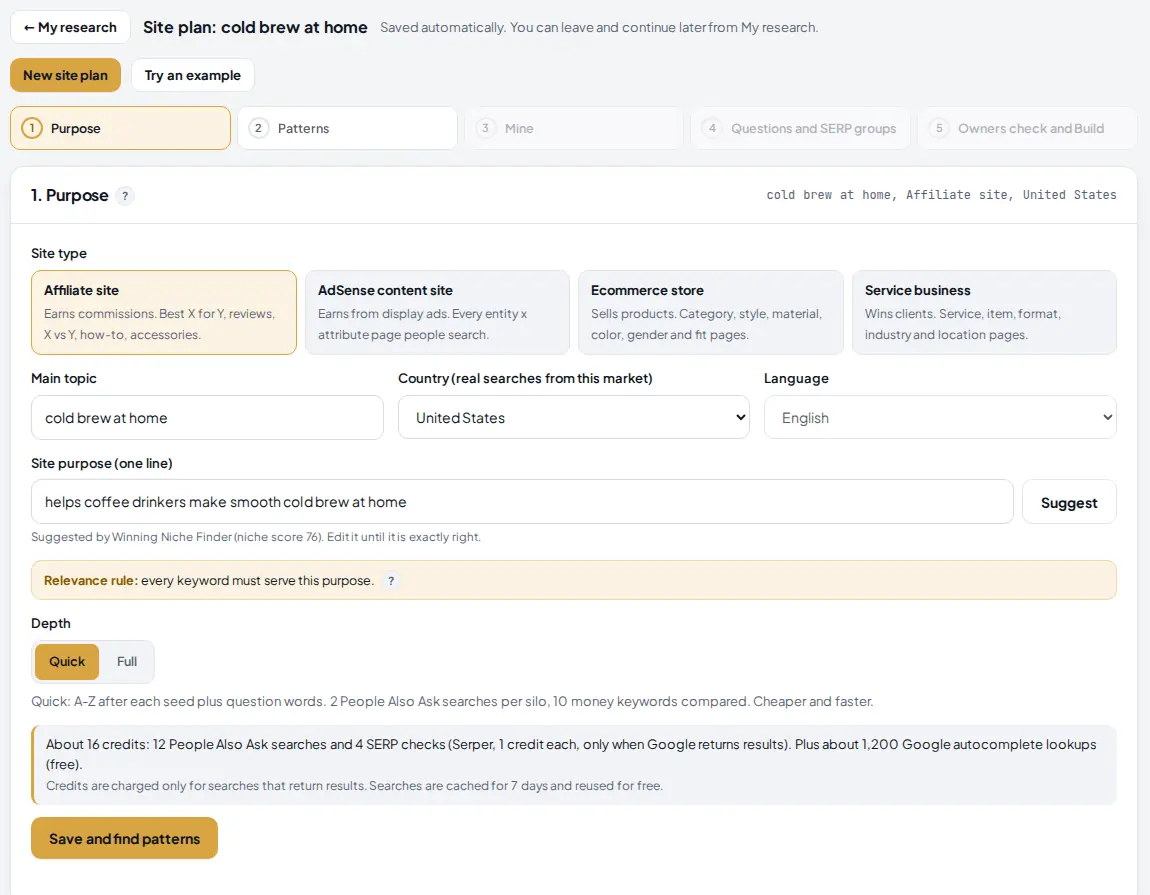The height and width of the screenshot is (895, 1150).
Task: Focus the Main topic input field
Action: coord(207,417)
